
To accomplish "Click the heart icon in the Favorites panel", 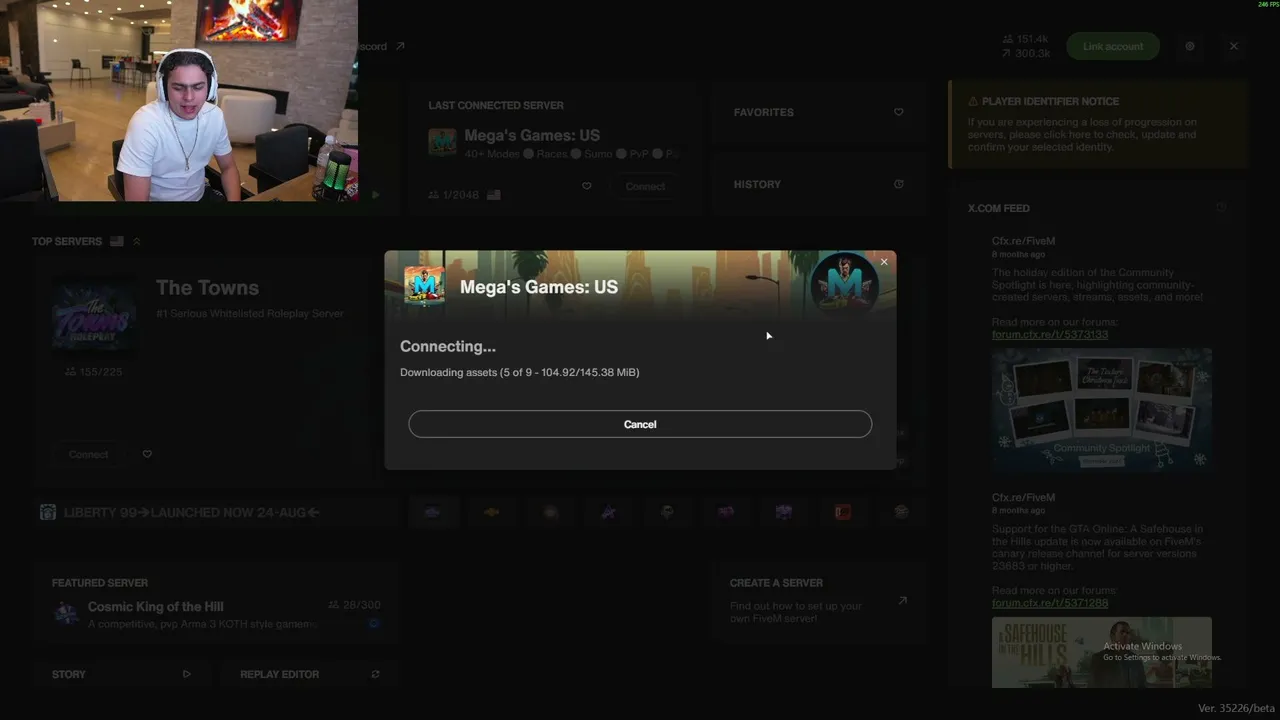I will [x=899, y=112].
